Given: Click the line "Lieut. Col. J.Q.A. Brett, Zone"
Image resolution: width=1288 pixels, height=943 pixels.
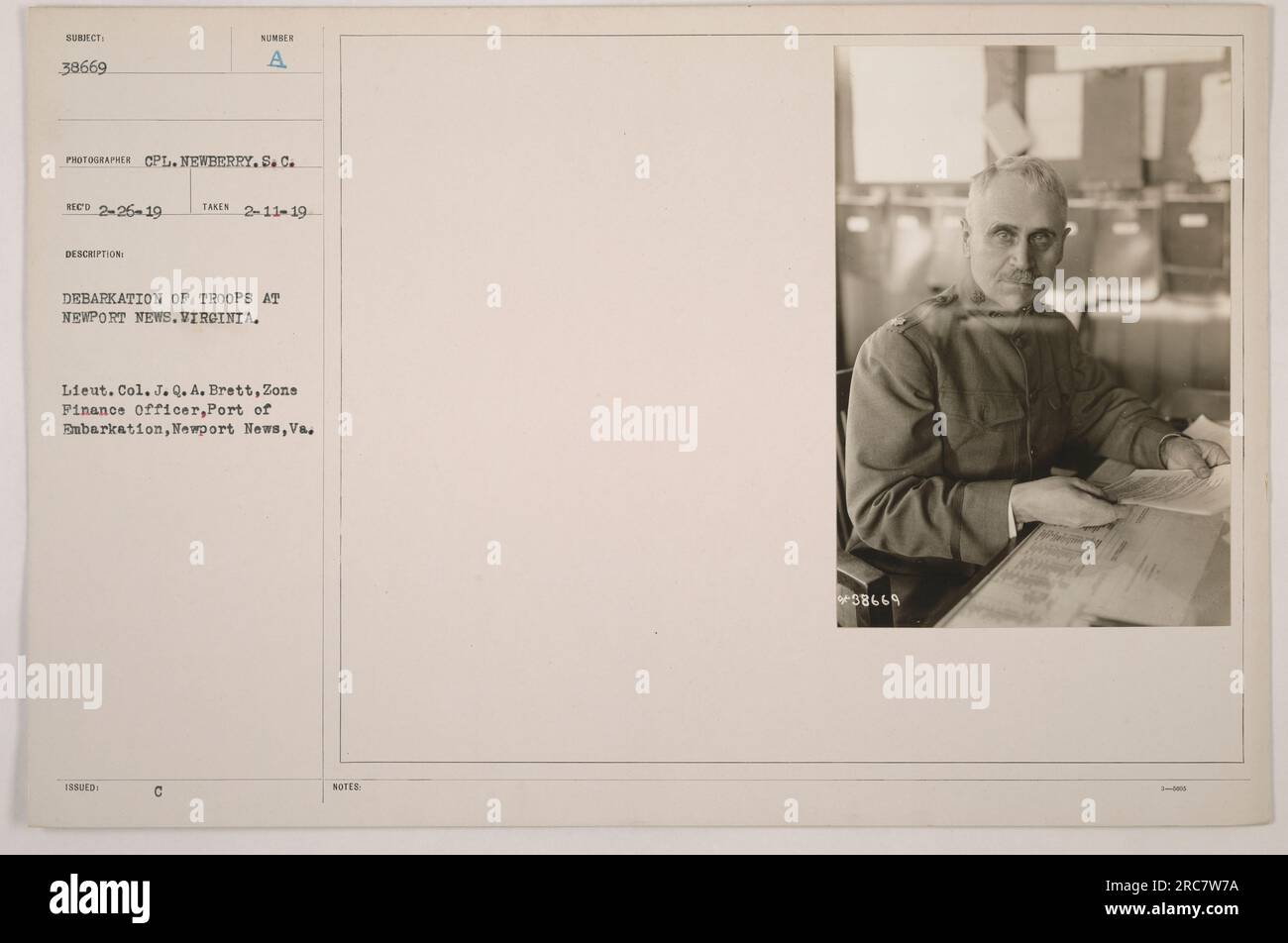Looking at the screenshot, I should pos(180,392).
